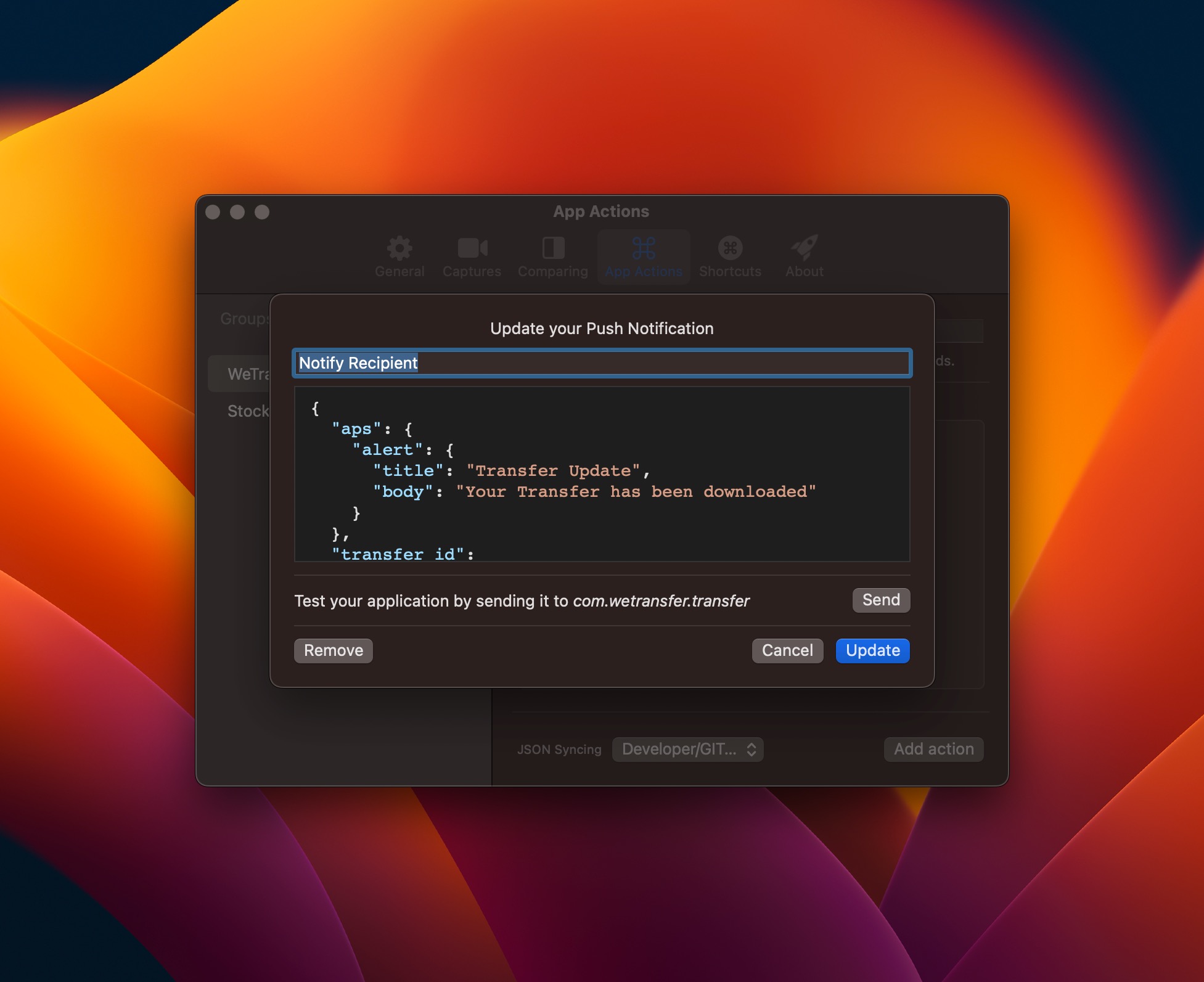This screenshot has height=982, width=1204.
Task: Click the JSON code editor area
Action: [x=602, y=478]
